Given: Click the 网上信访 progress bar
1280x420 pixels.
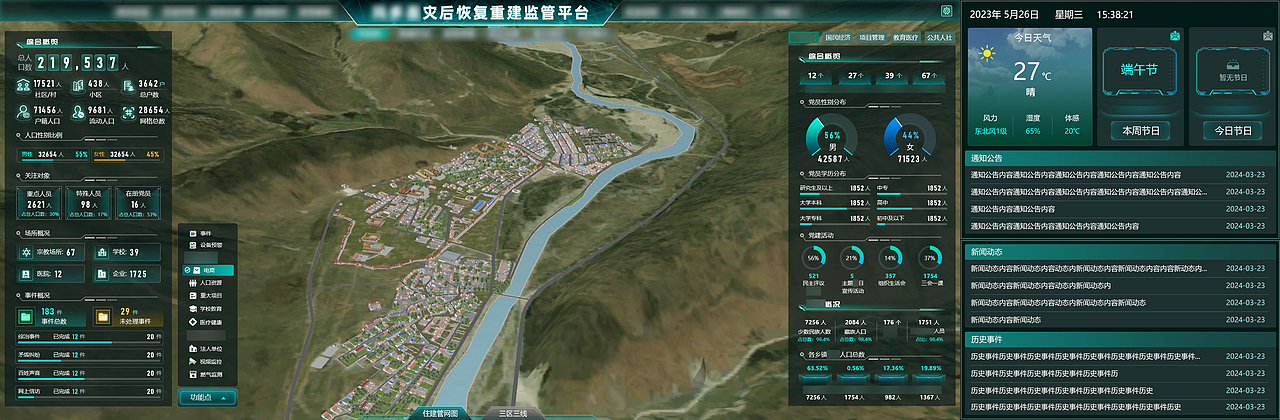Looking at the screenshot, I should pyautogui.click(x=89, y=397).
